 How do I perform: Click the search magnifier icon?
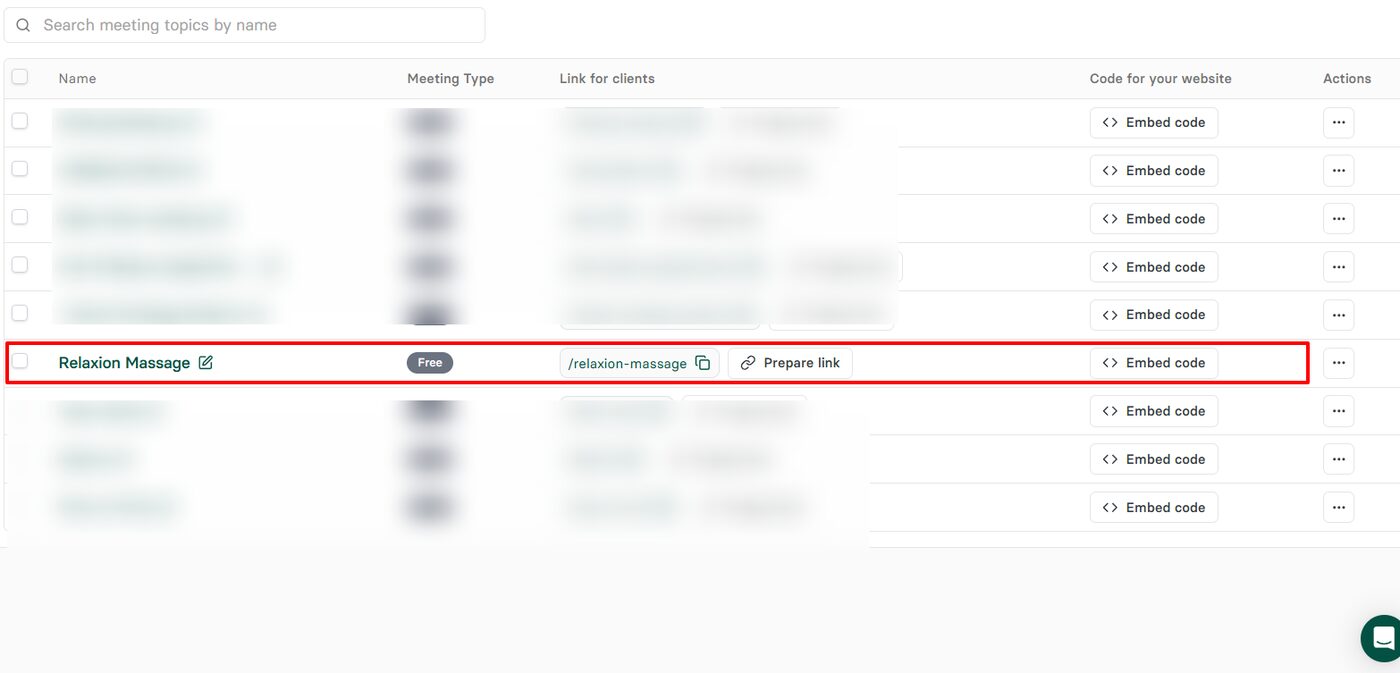[23, 25]
